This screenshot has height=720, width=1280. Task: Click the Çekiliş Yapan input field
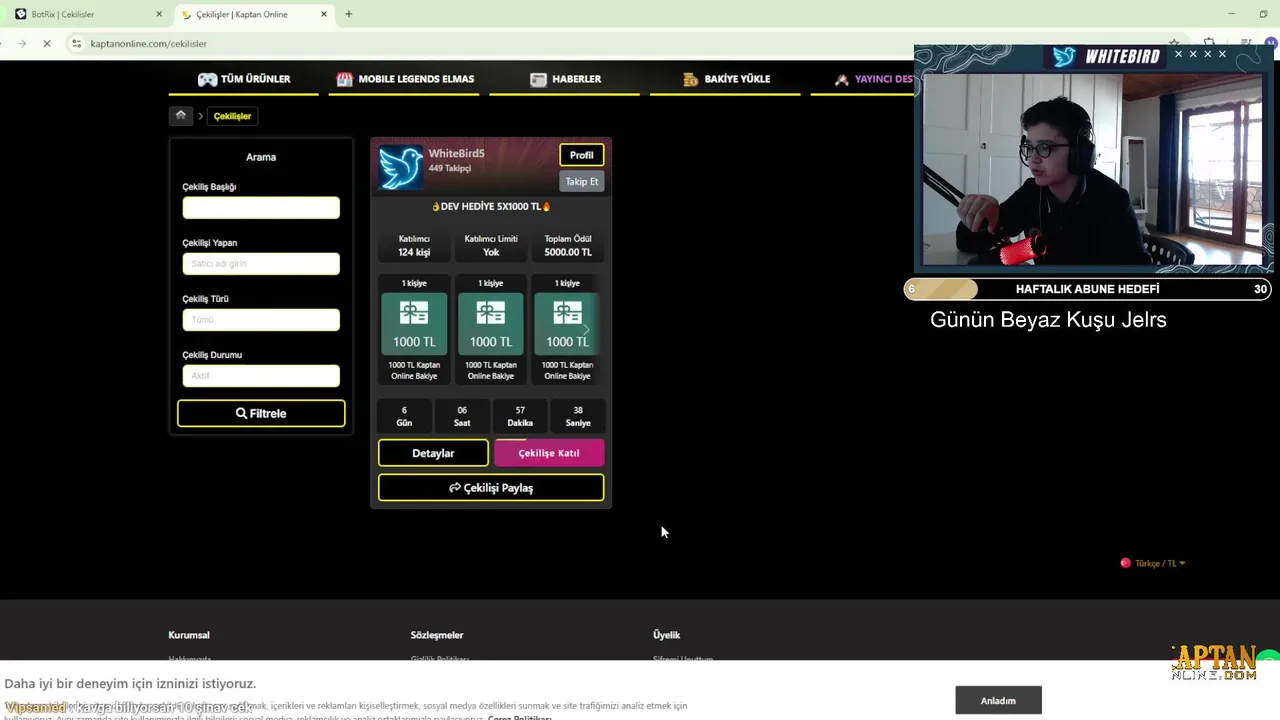pos(261,264)
